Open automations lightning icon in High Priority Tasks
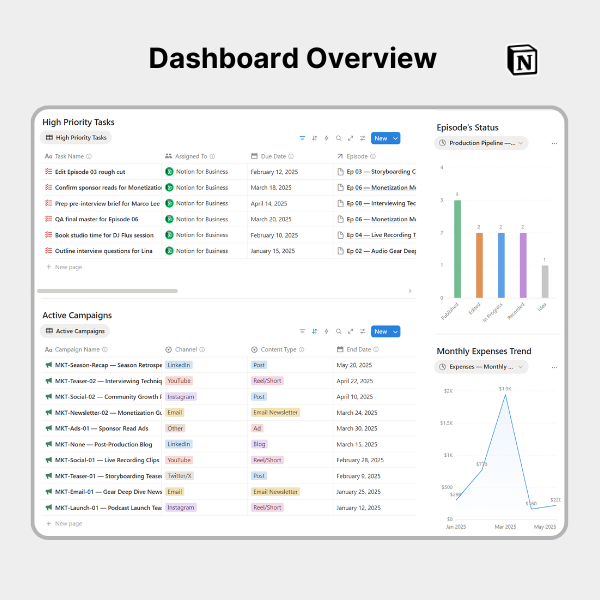 [326, 138]
